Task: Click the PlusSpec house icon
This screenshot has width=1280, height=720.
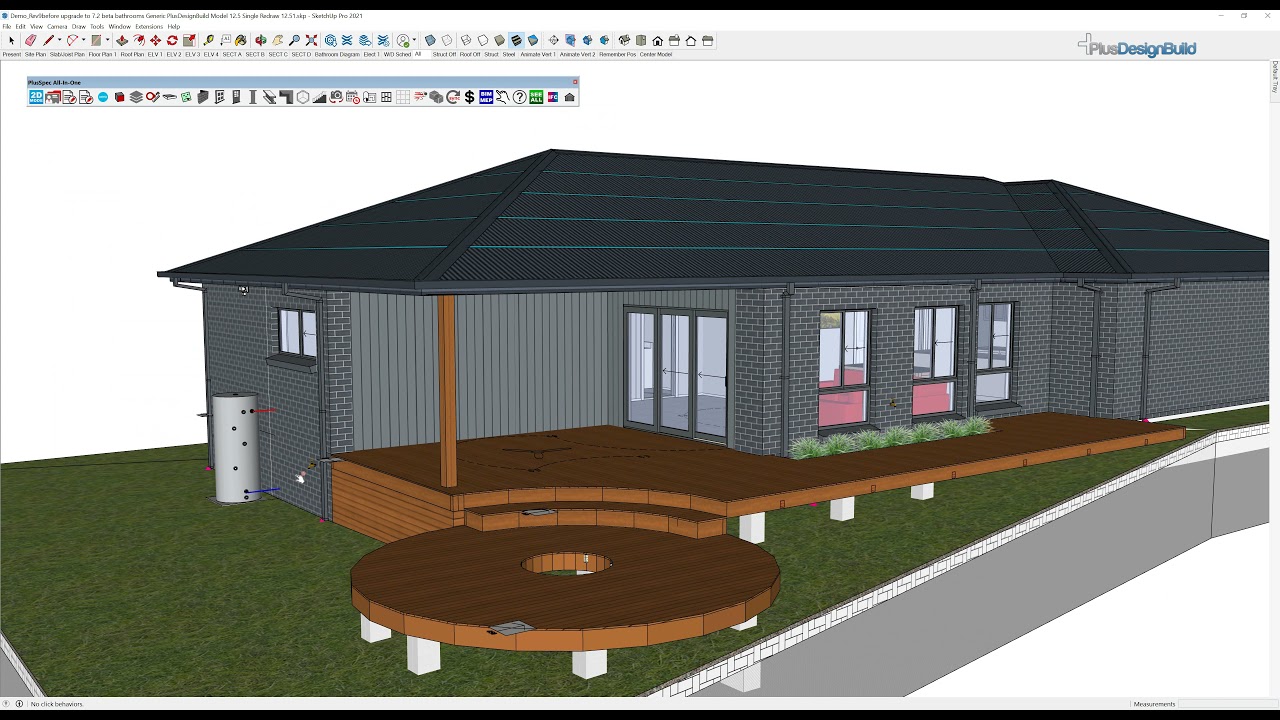Action: click(x=569, y=97)
